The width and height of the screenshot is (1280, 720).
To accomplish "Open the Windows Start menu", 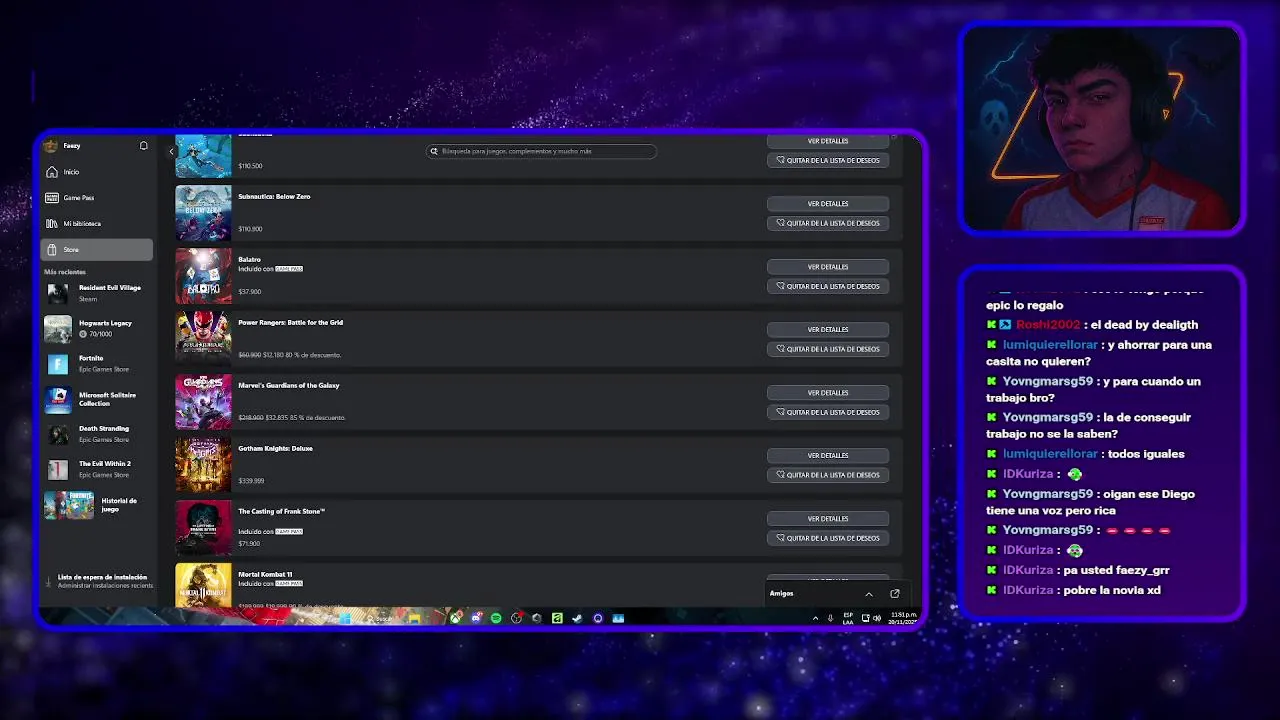I will pyautogui.click(x=344, y=618).
